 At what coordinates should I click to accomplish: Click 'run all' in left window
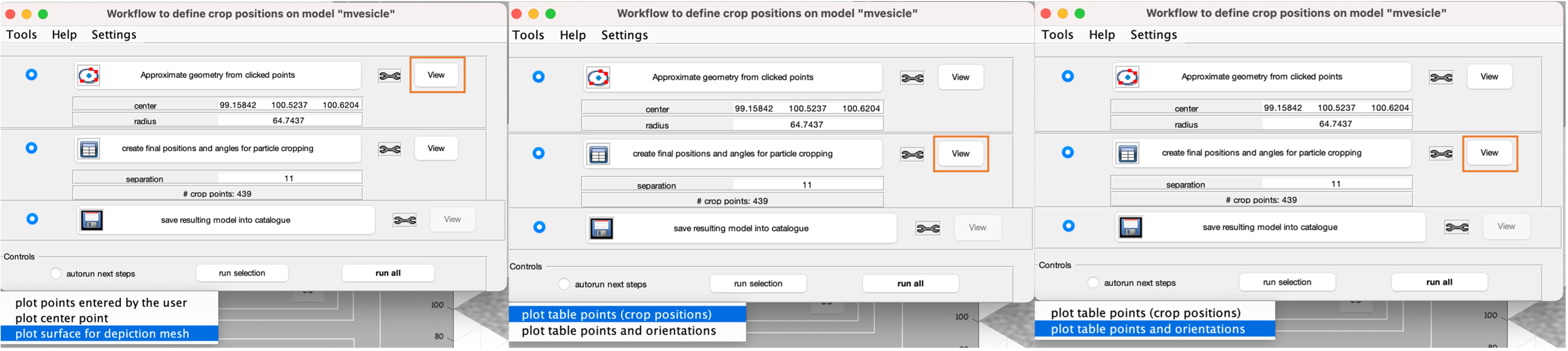(x=388, y=274)
